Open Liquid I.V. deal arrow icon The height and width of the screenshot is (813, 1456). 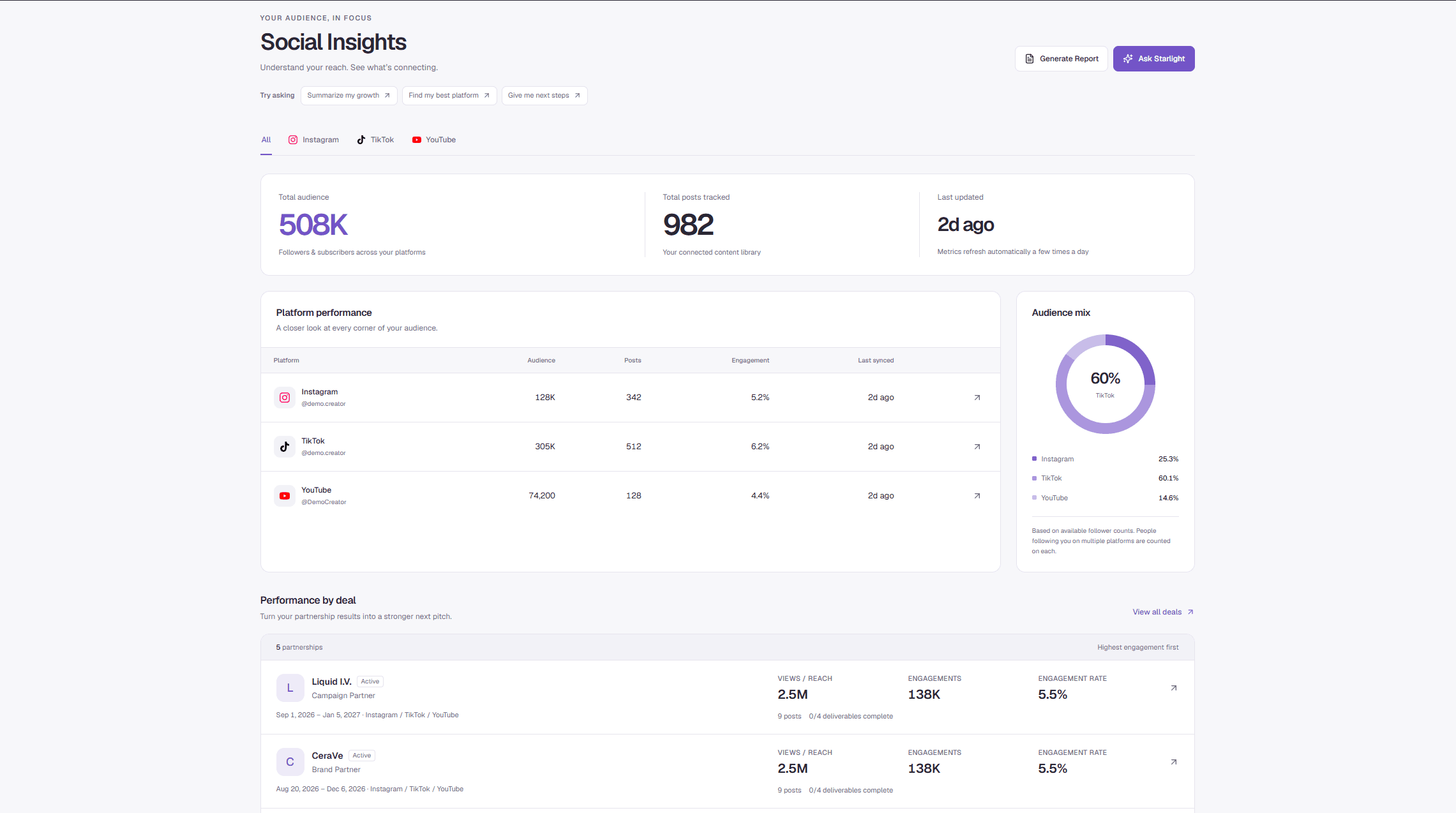pos(1173,688)
